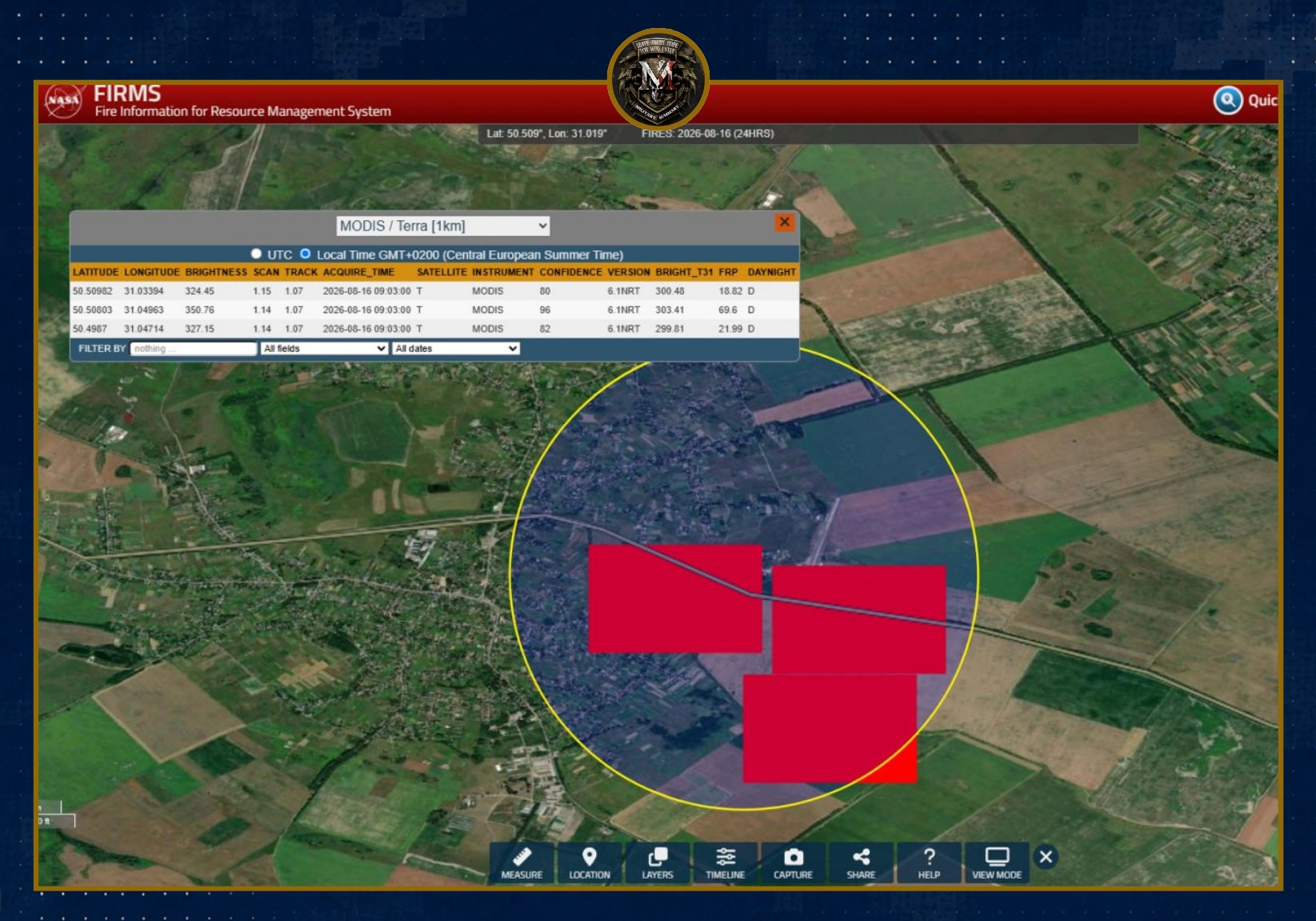Click FRP value 21.99

point(730,329)
